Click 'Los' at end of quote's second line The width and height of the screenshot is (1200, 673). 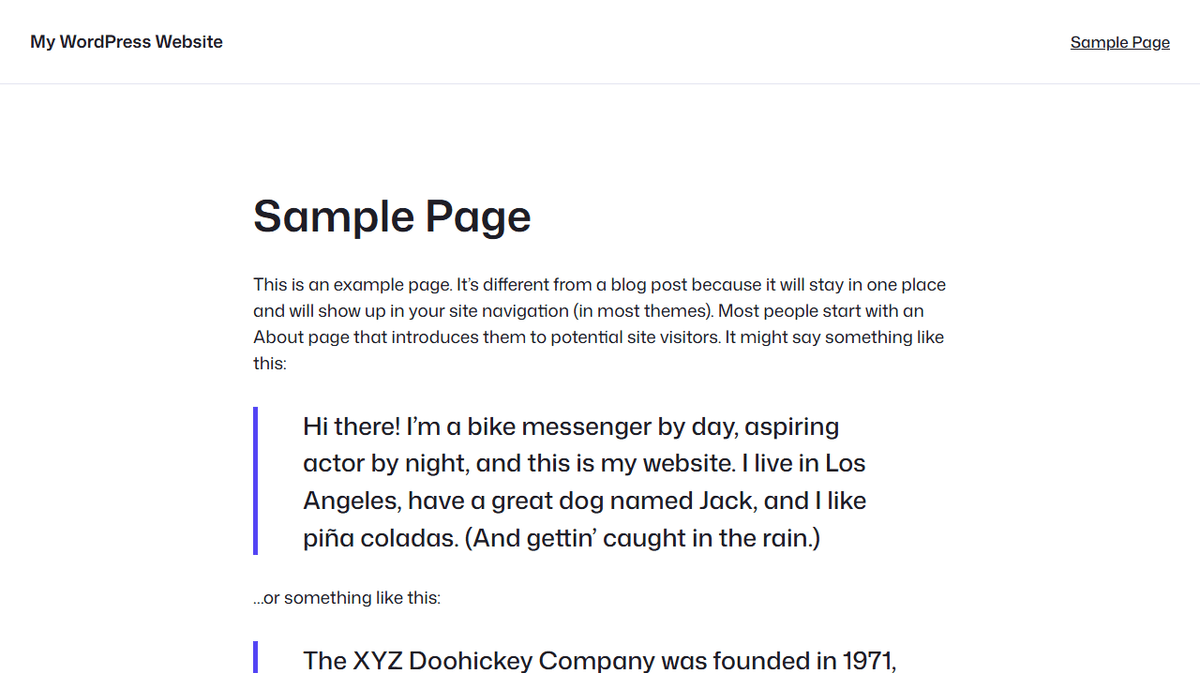[845, 464]
